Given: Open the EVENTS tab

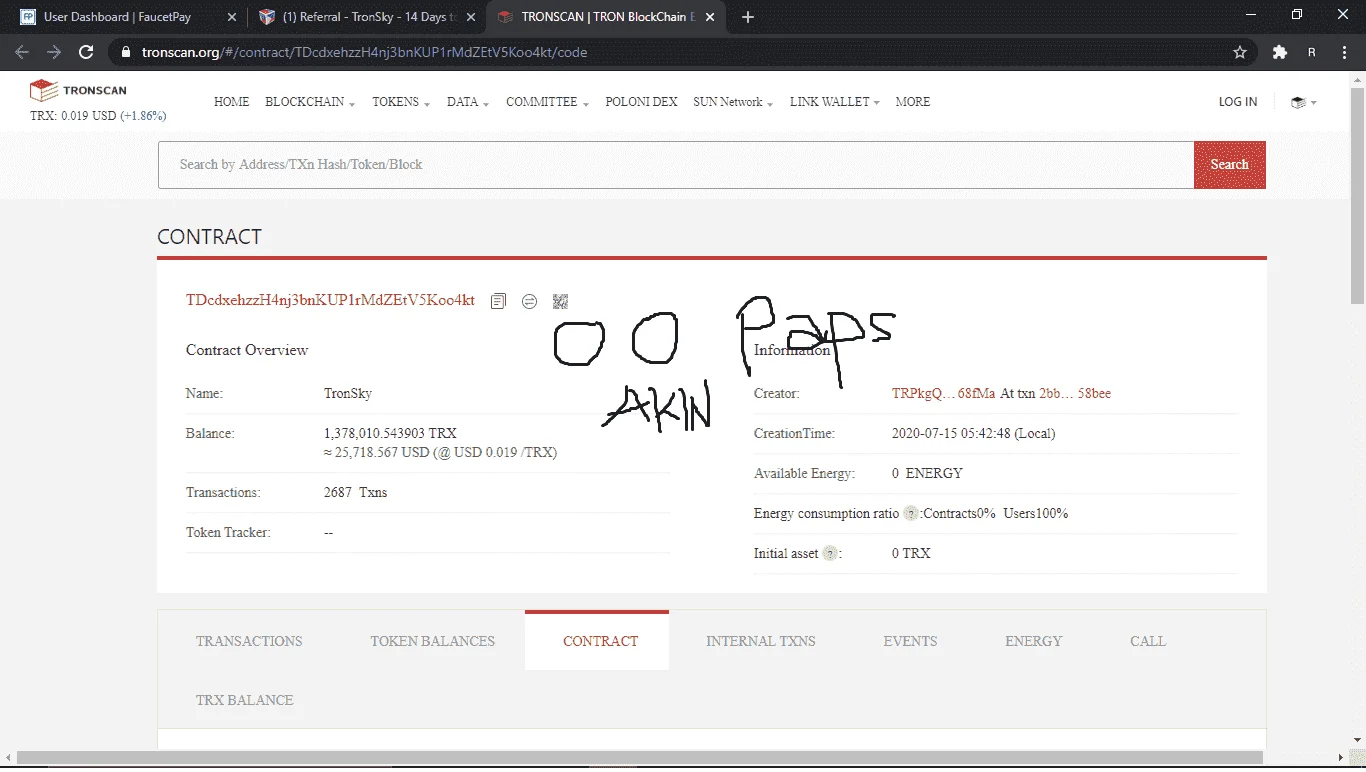Looking at the screenshot, I should 910,641.
